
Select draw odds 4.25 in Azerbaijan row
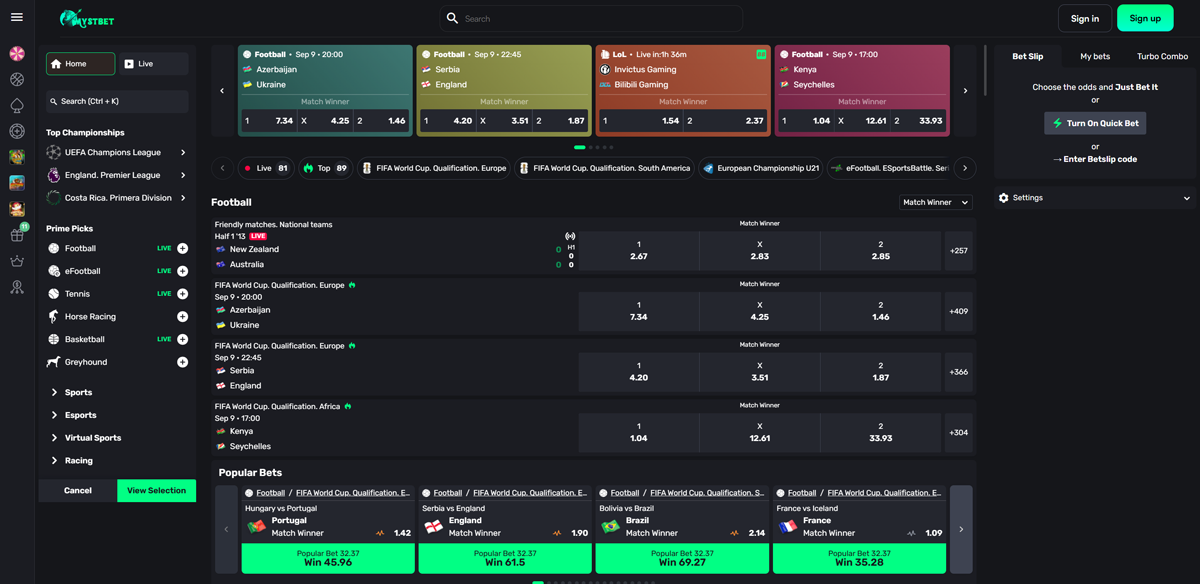click(x=760, y=311)
